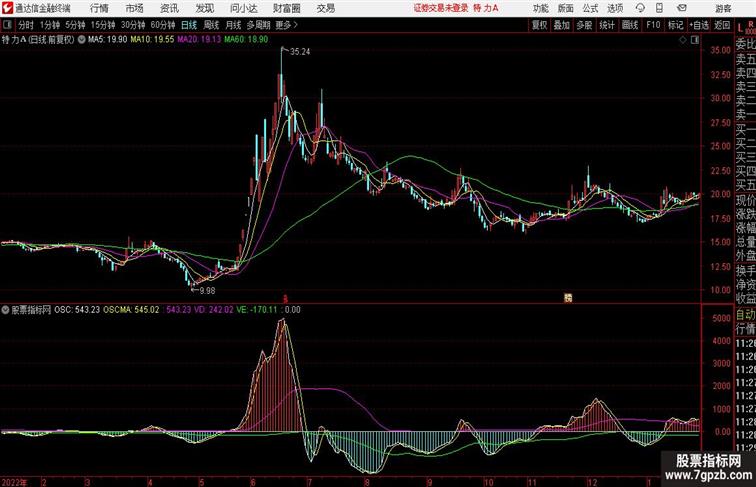Open F10 company info

coord(653,25)
